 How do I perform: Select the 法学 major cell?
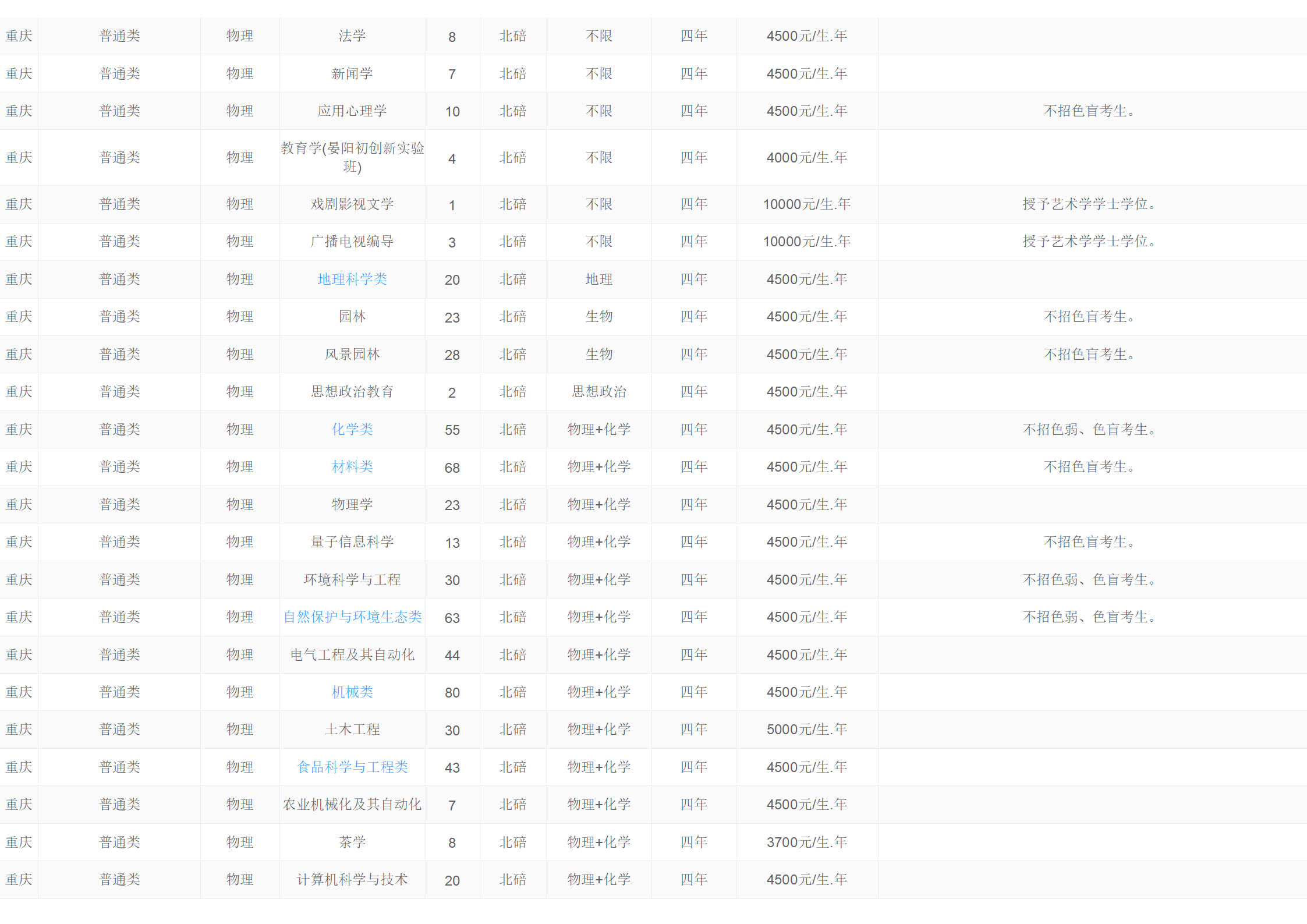(352, 36)
